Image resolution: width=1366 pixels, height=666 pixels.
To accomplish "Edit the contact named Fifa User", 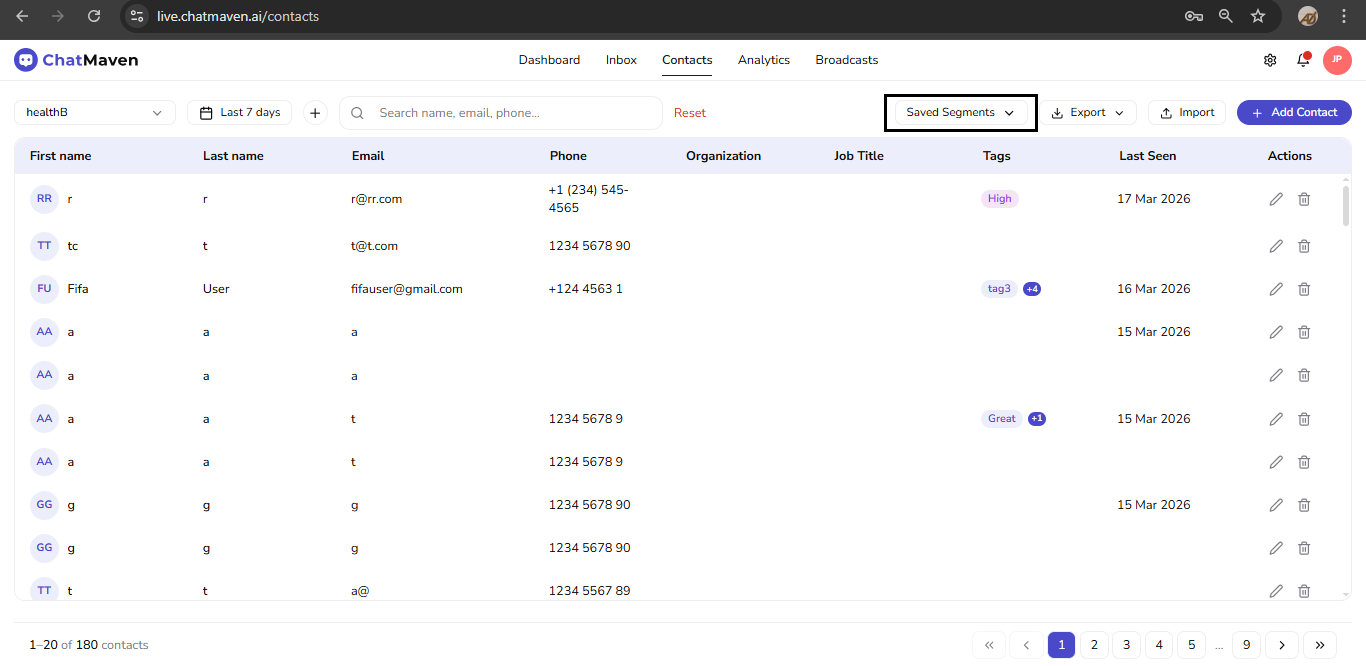I will click(1276, 288).
